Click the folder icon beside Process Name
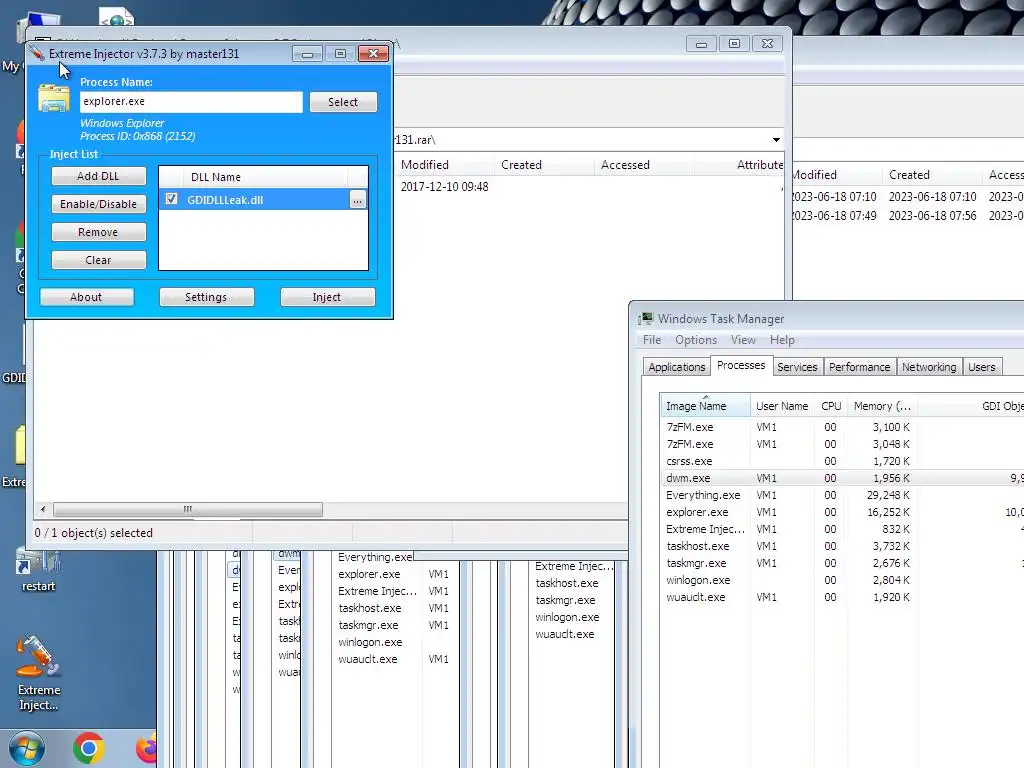Screen dimensions: 1024x768 (54, 99)
